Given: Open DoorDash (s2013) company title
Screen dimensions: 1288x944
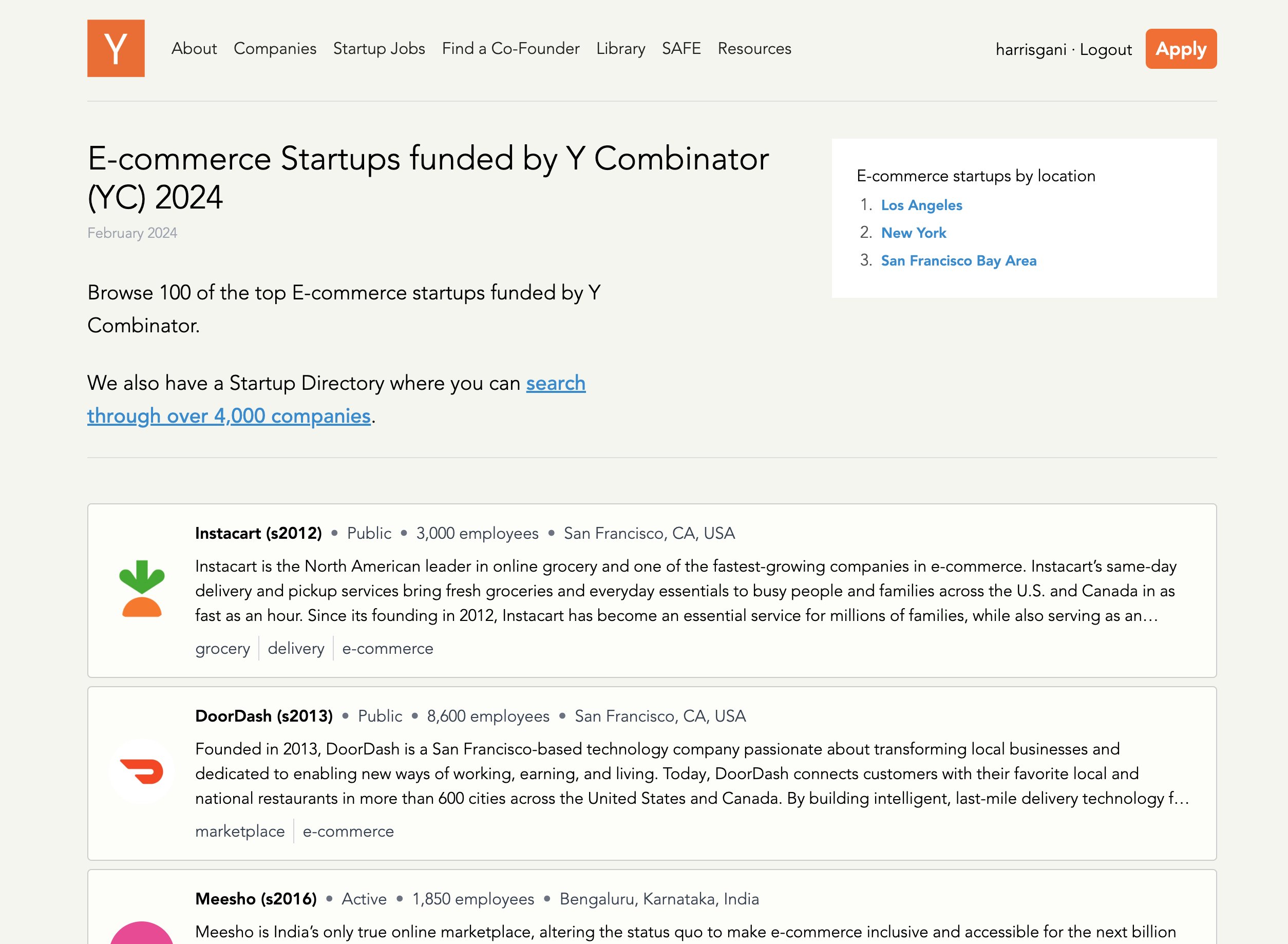Looking at the screenshot, I should pyautogui.click(x=264, y=716).
